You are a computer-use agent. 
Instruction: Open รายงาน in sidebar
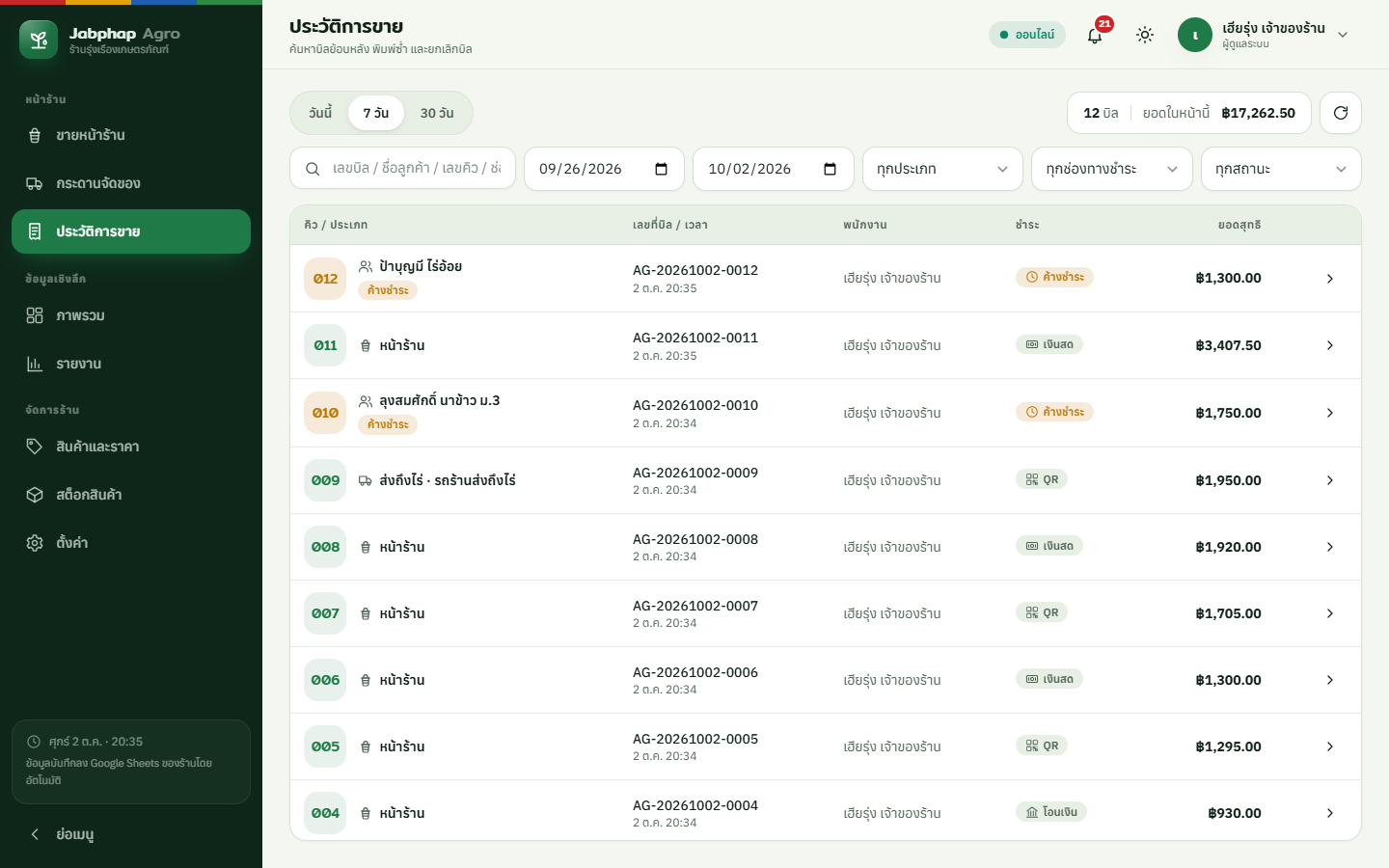coord(131,364)
